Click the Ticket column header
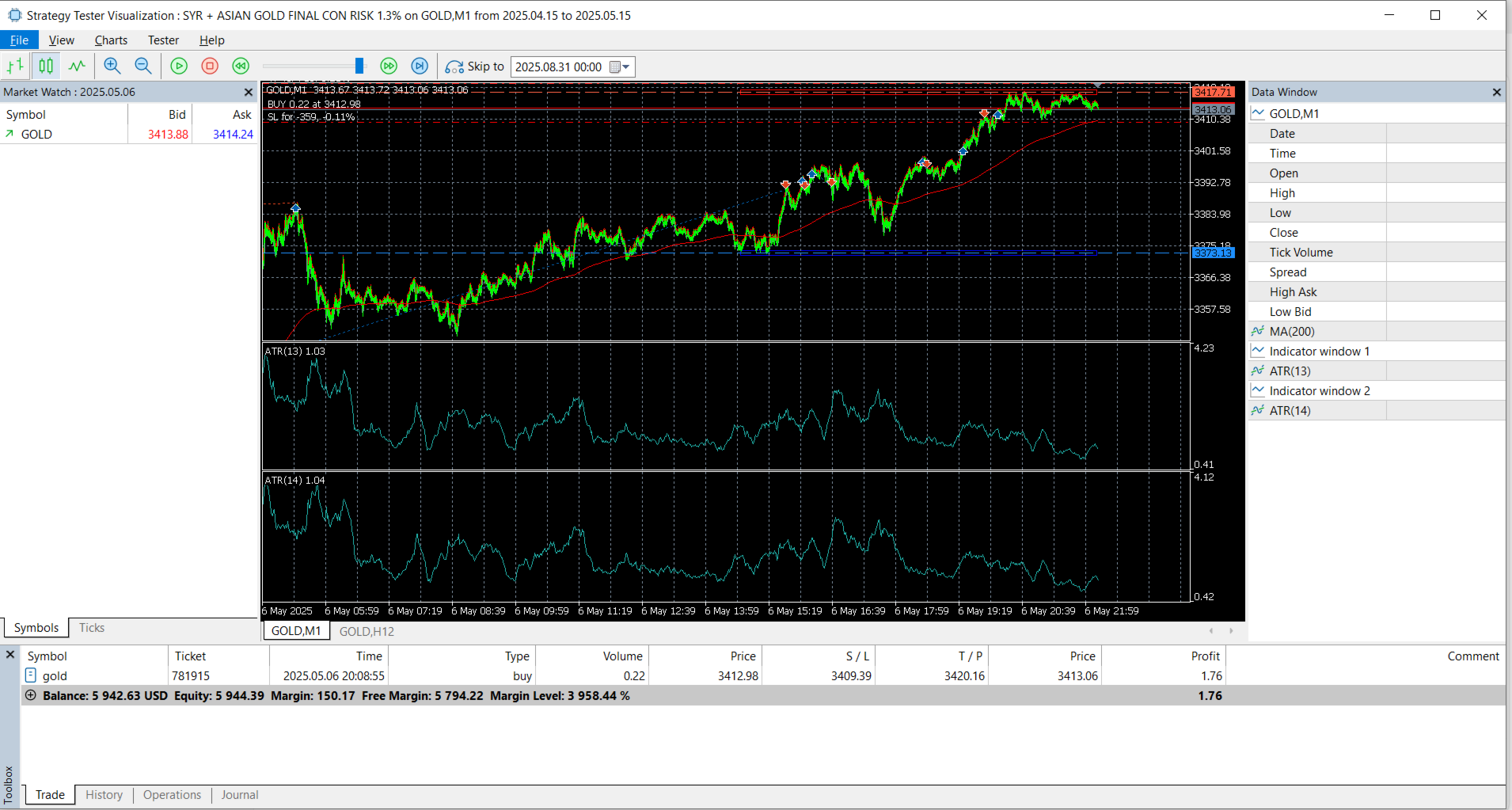The width and height of the screenshot is (1512, 810). 218,656
